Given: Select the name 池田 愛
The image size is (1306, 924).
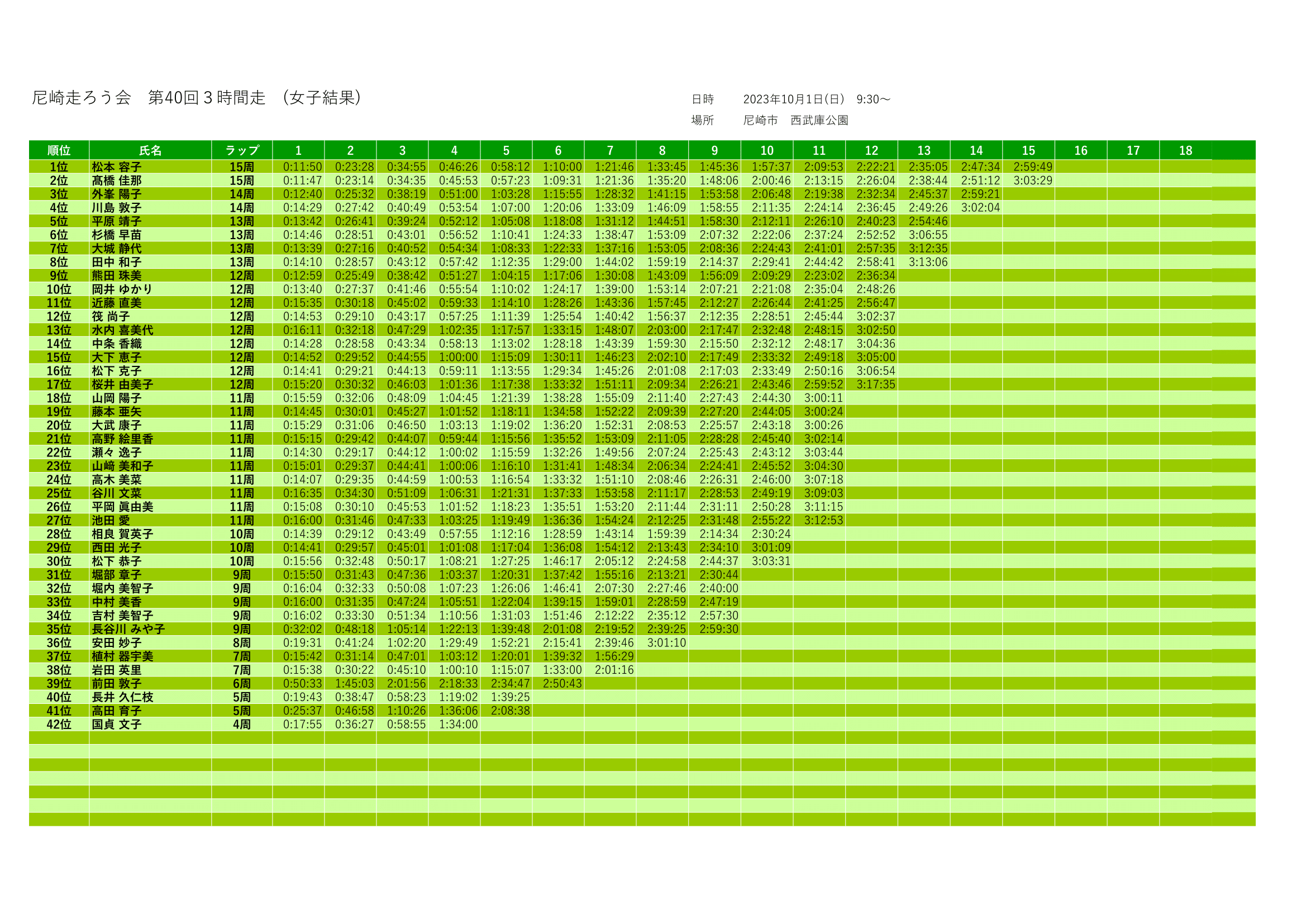Looking at the screenshot, I should [x=111, y=521].
